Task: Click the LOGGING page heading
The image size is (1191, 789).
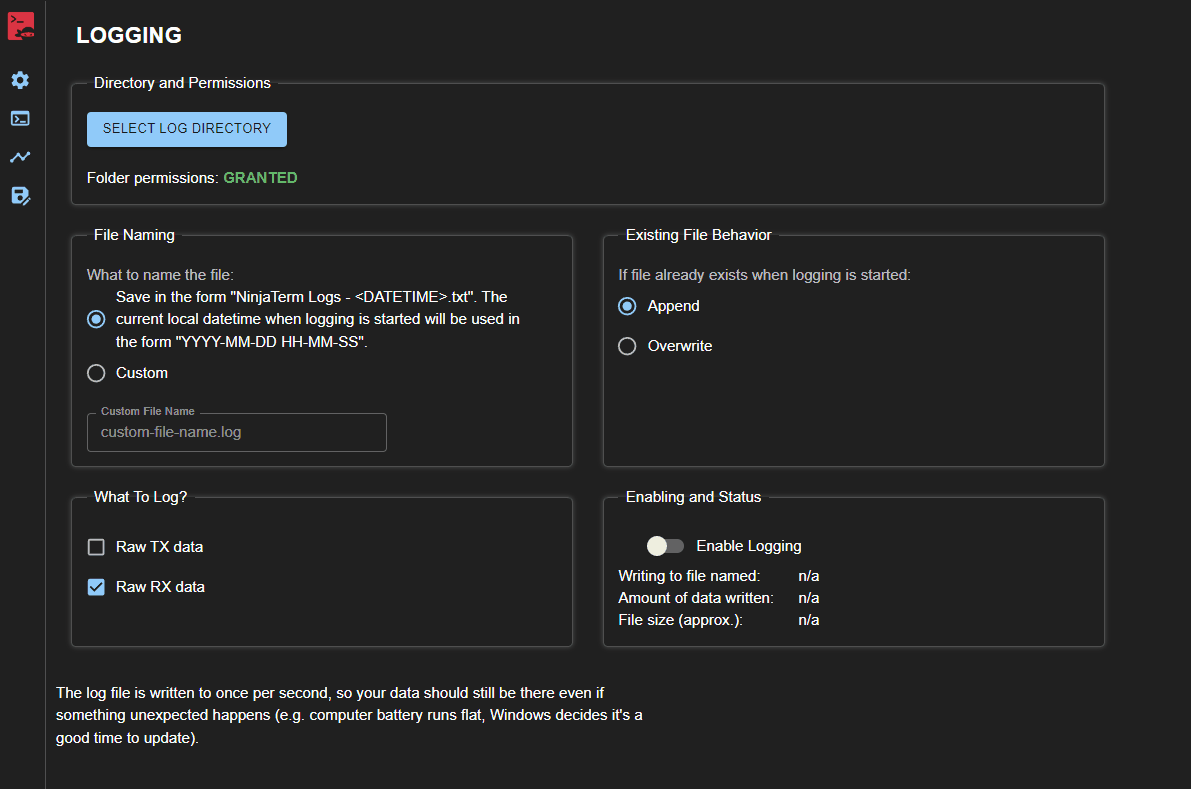Action: [129, 36]
